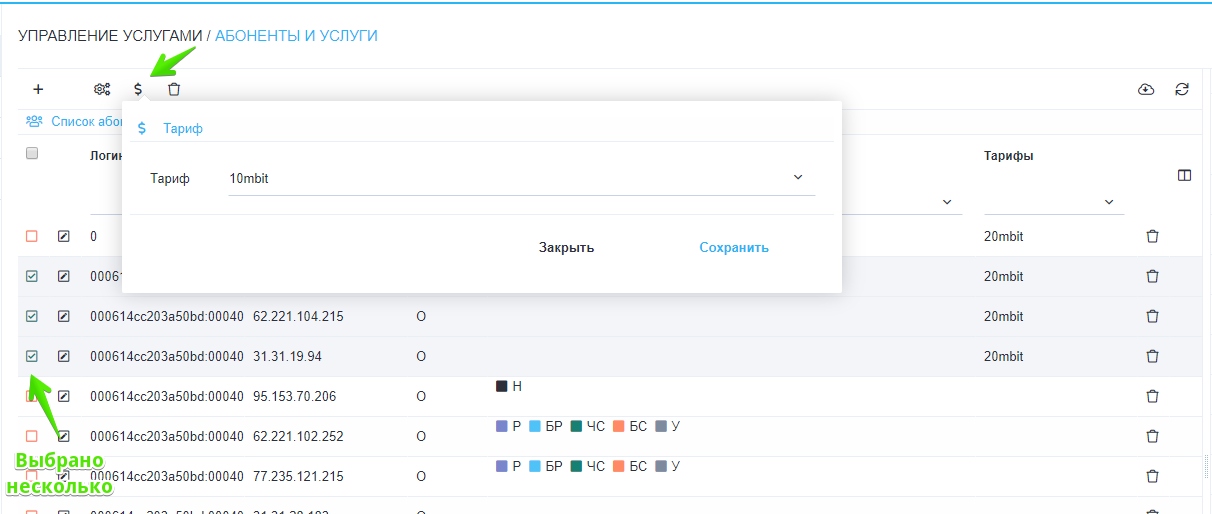
Task: Click the trash icon in top toolbar
Action: pos(174,89)
